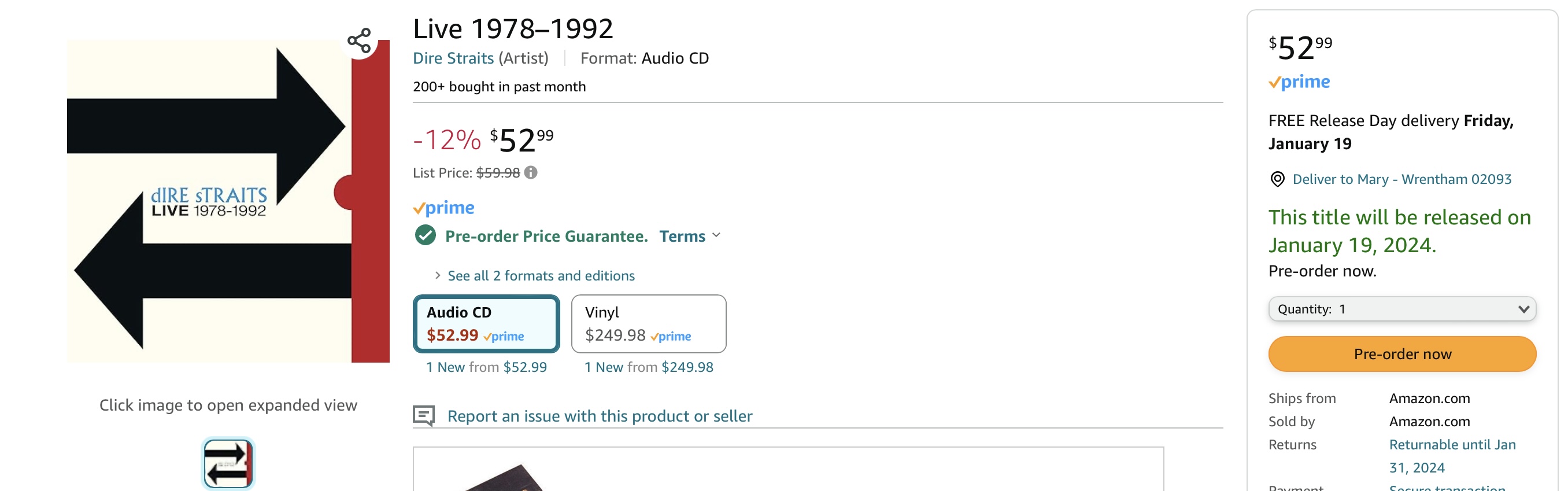Select the Audio CD format option

pos(486,323)
